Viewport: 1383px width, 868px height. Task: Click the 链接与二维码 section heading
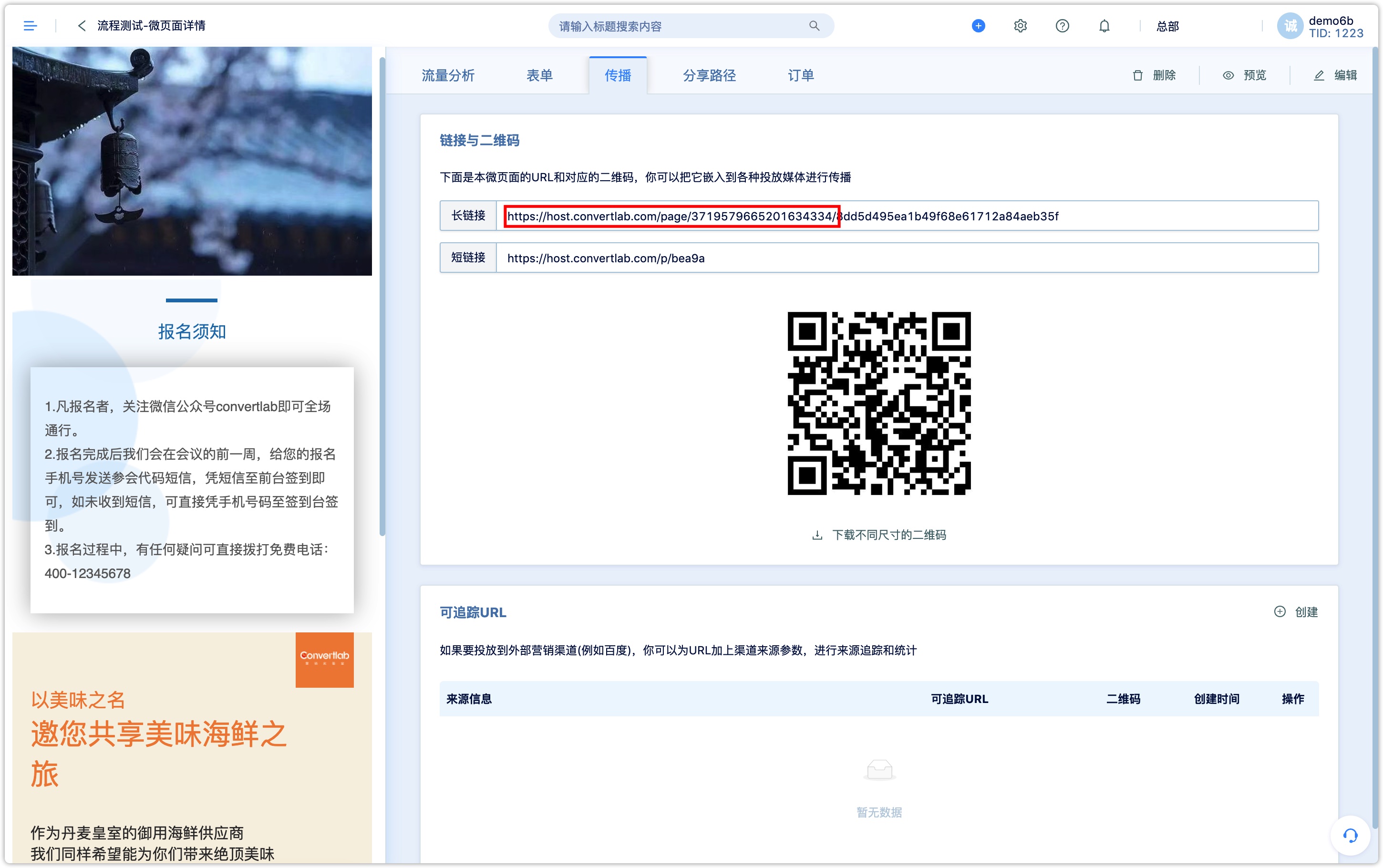[x=479, y=140]
